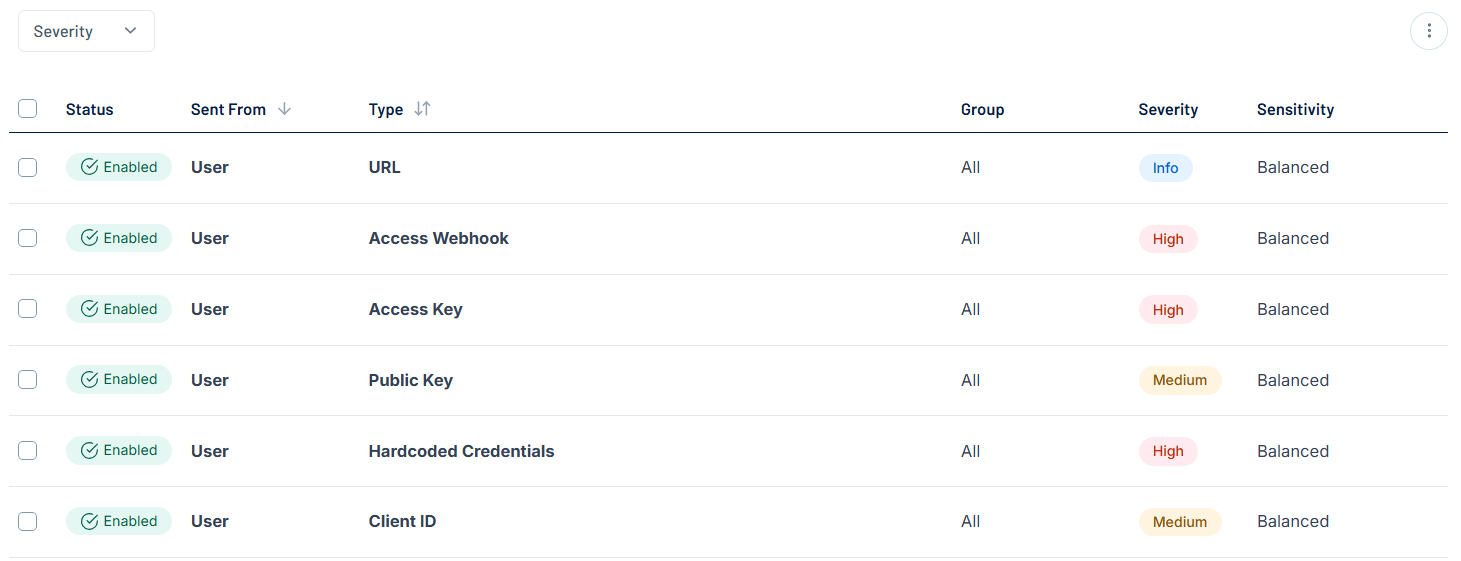1461x561 pixels.
Task: Click the Enabled status badge for URL
Action: (x=119, y=167)
